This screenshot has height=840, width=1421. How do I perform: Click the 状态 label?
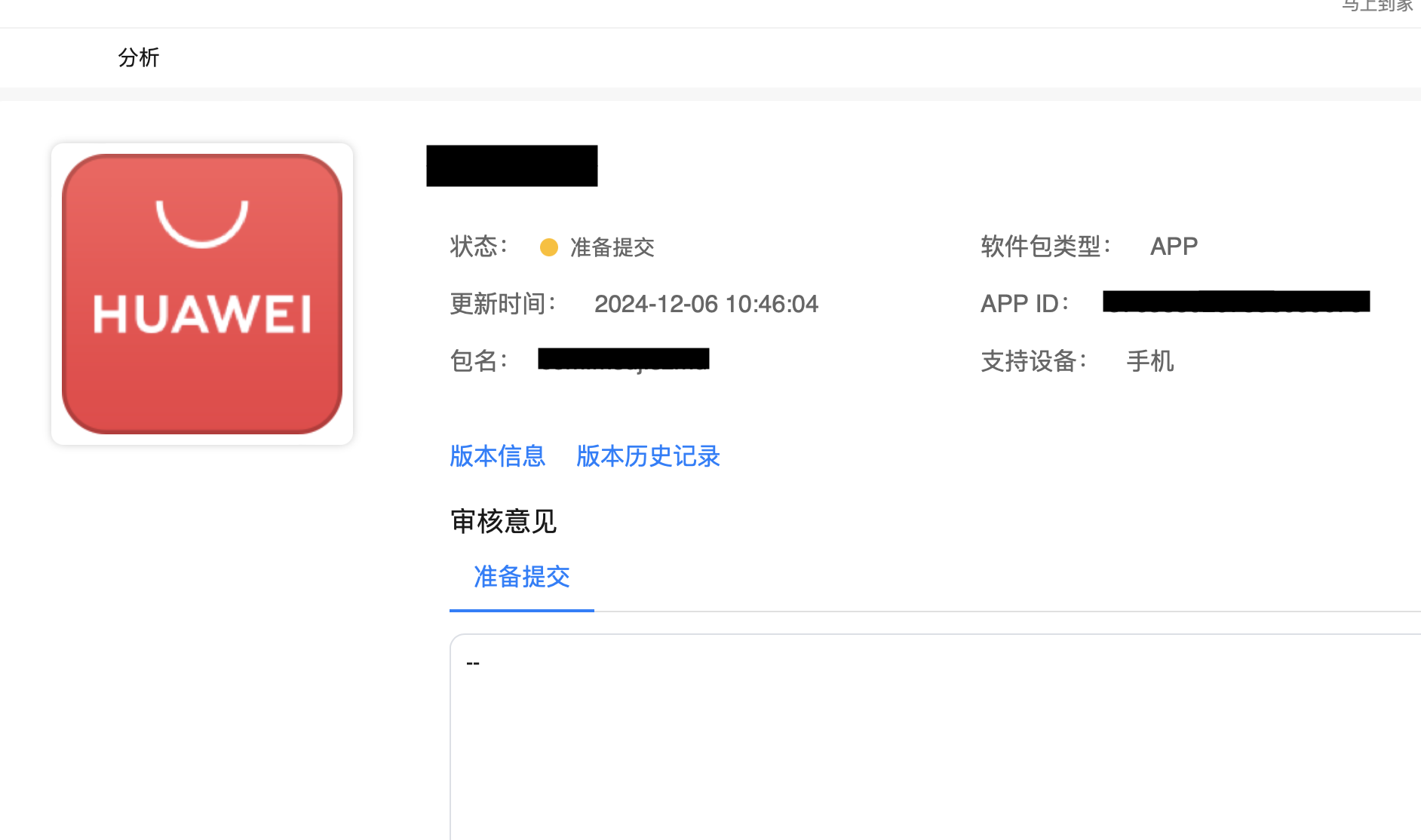(x=479, y=247)
